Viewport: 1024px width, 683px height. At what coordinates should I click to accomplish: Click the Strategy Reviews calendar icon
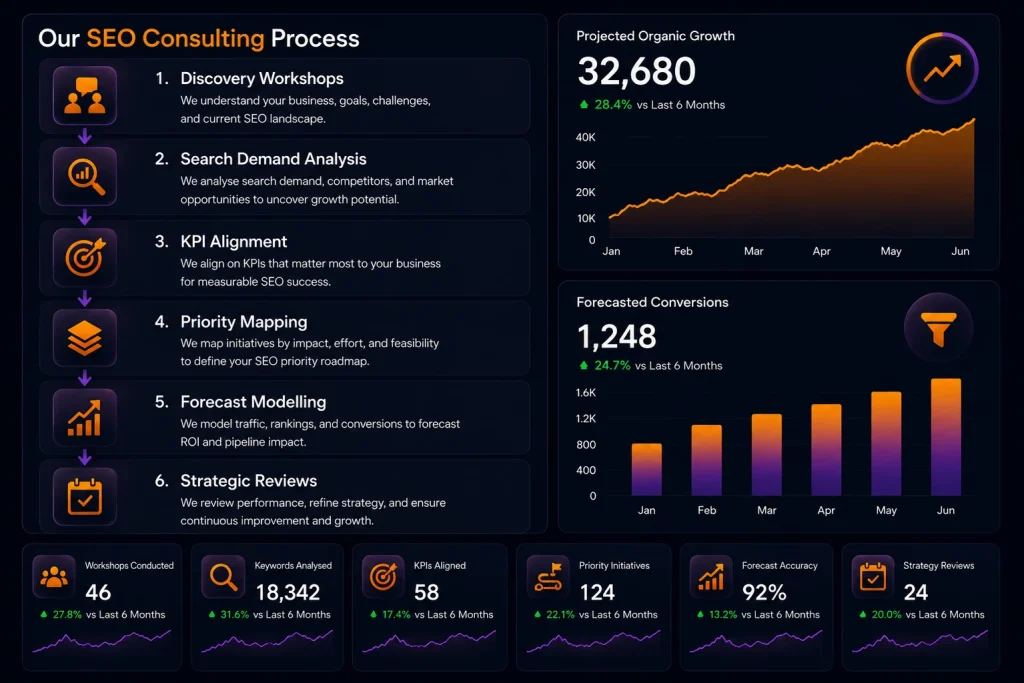point(872,577)
